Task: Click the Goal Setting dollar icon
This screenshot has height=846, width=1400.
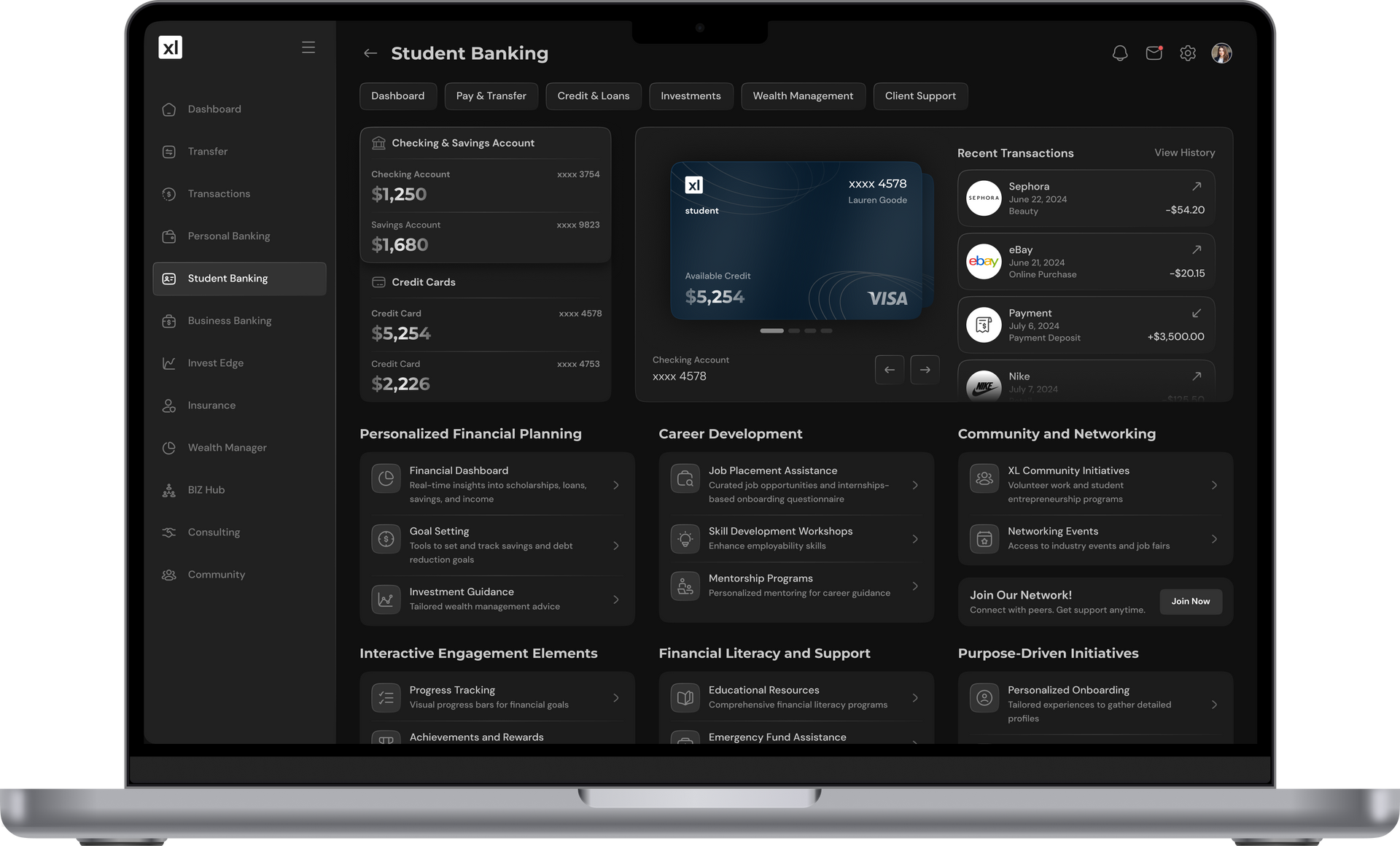Action: [x=386, y=539]
